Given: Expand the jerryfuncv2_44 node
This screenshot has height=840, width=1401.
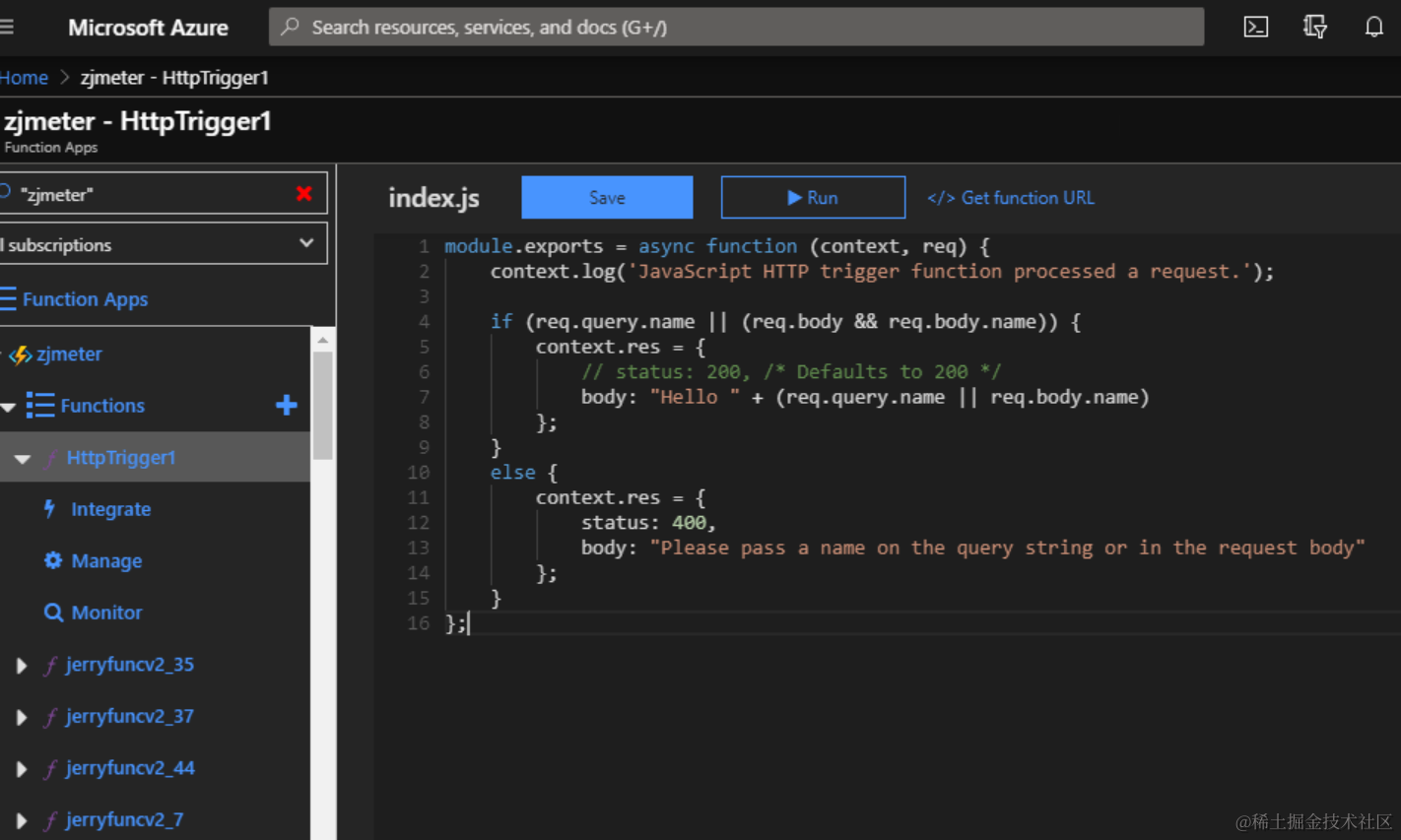Looking at the screenshot, I should pos(22,769).
